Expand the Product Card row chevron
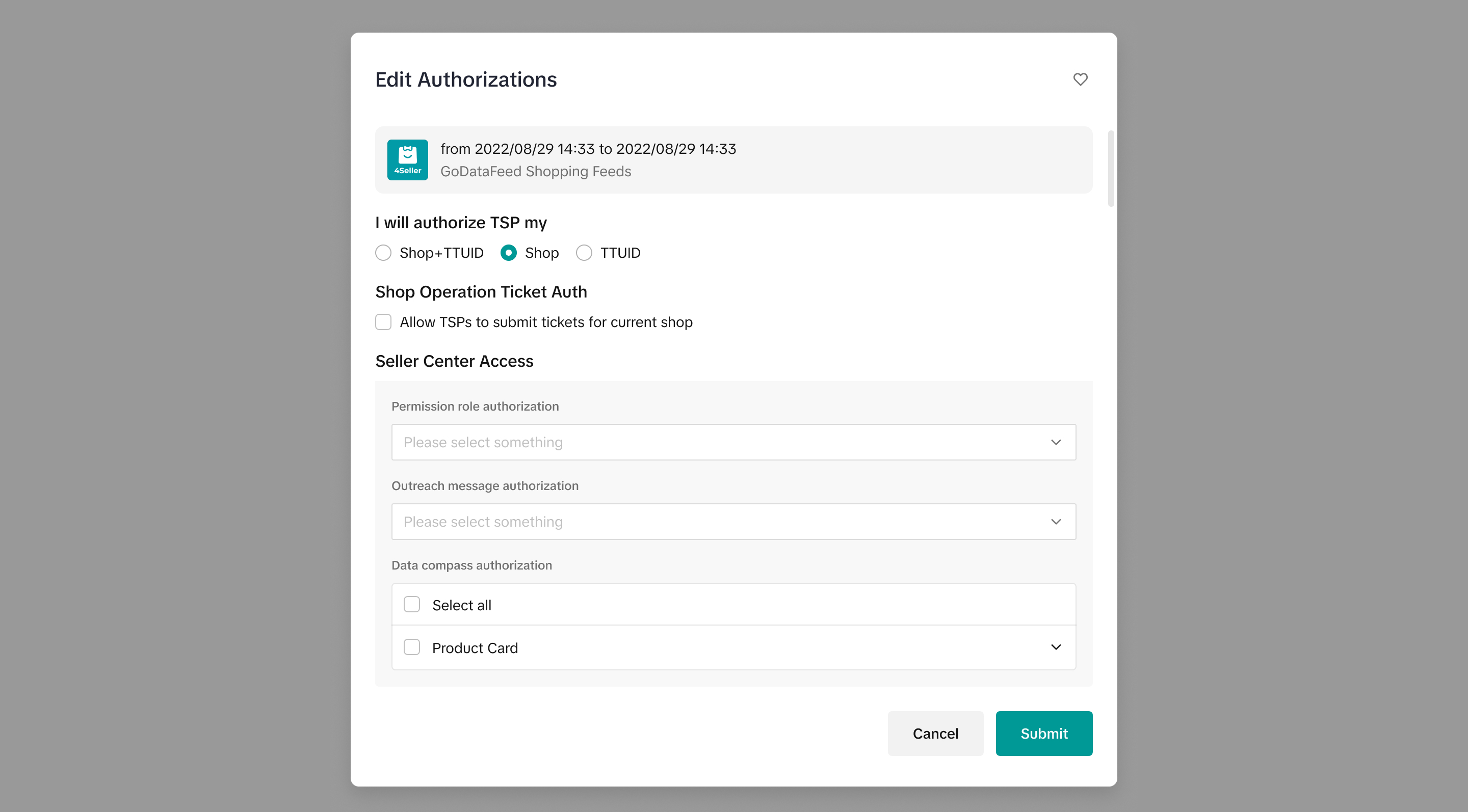 pyautogui.click(x=1056, y=647)
